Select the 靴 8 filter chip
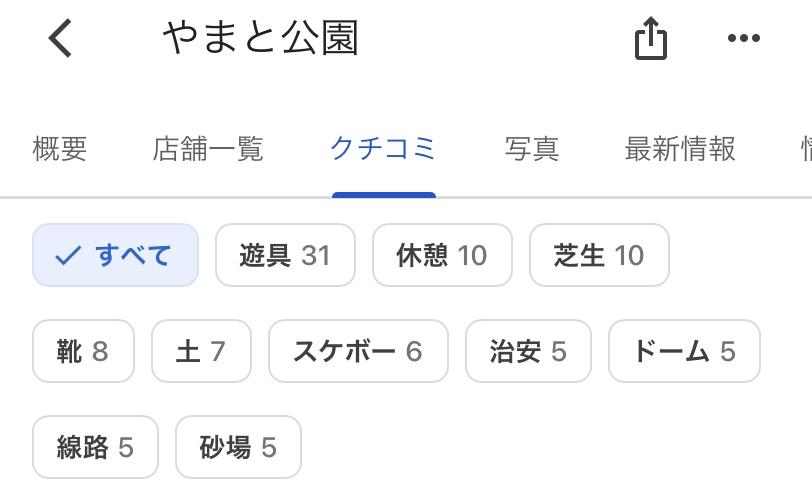This screenshot has height=492, width=812. click(83, 351)
